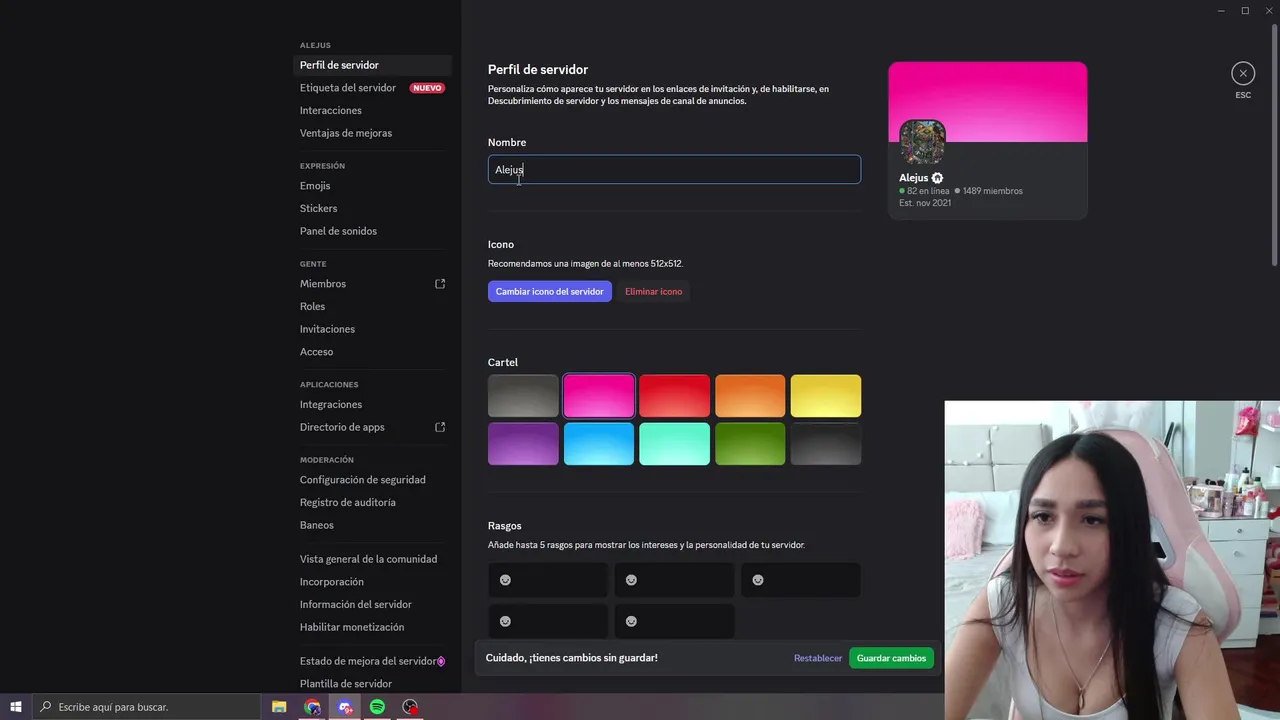This screenshot has height=720, width=1280.
Task: Select the blue banner color
Action: [x=599, y=444]
